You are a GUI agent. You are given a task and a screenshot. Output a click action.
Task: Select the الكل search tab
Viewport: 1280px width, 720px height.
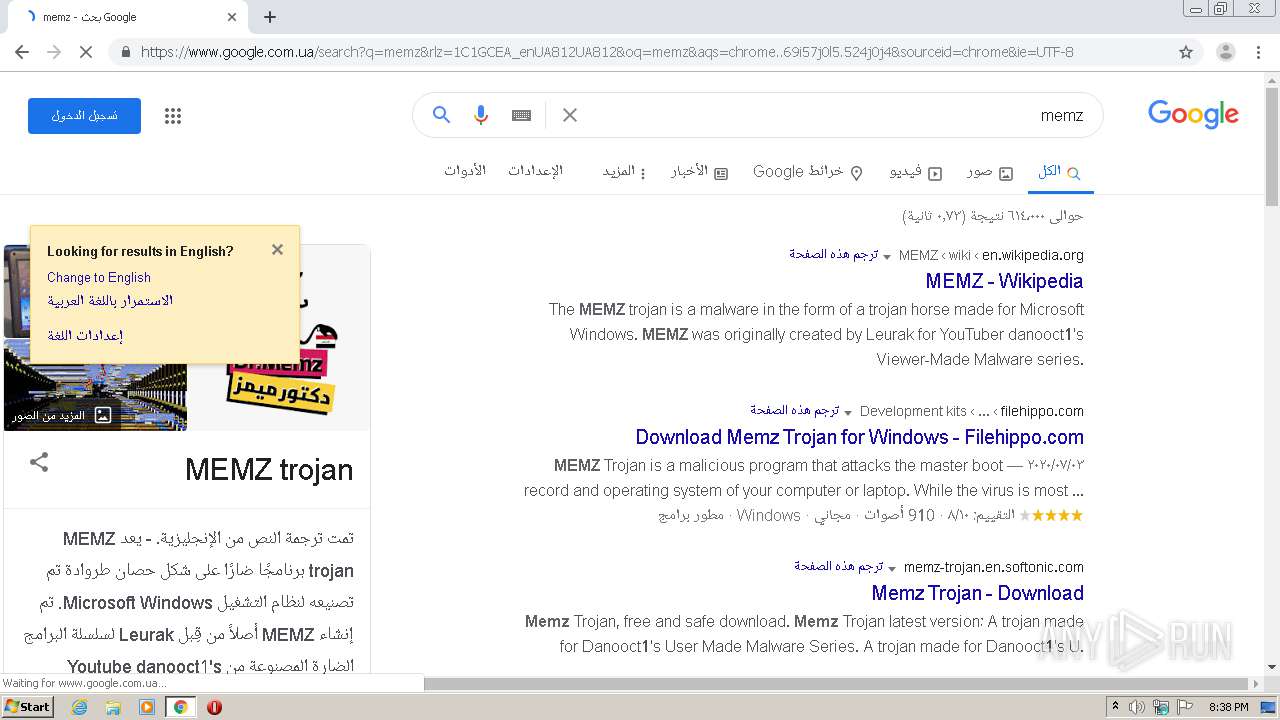click(x=1059, y=172)
